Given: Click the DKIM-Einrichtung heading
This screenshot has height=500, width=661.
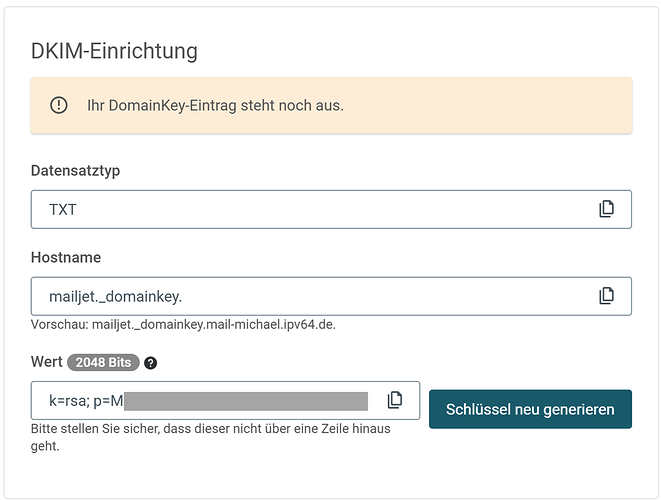Looking at the screenshot, I should click(x=114, y=51).
